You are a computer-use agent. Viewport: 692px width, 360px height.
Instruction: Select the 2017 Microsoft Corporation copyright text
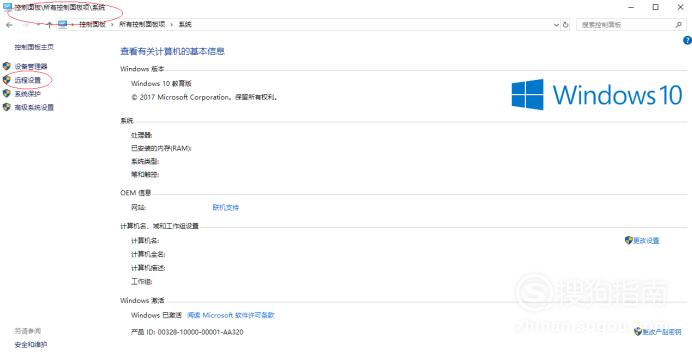point(204,97)
